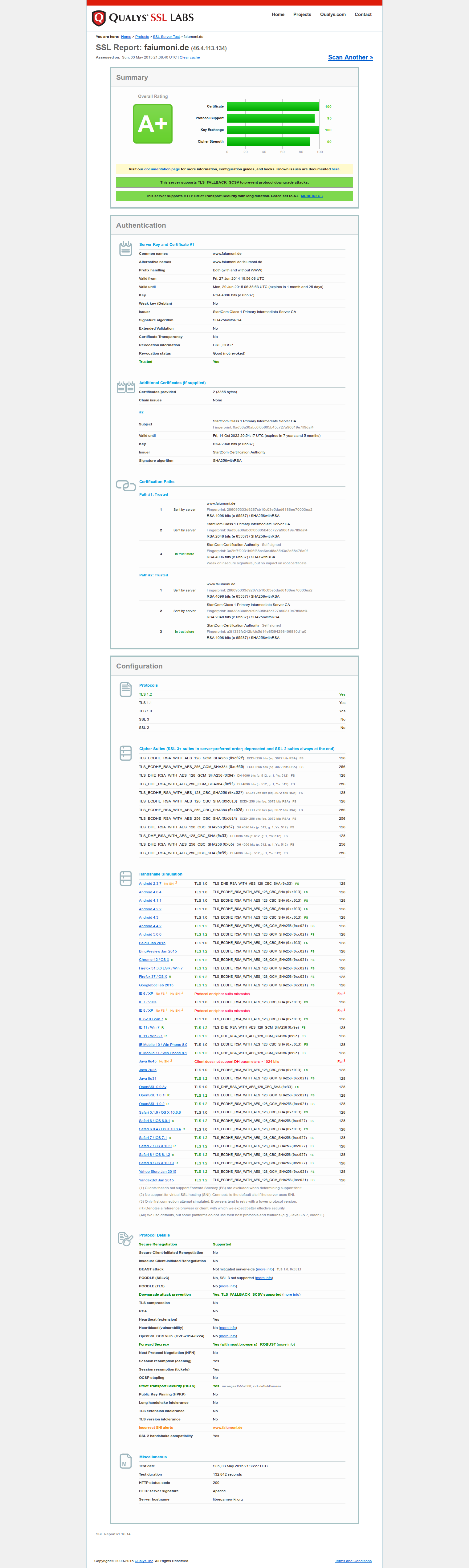Open the documentation page link

161,169
